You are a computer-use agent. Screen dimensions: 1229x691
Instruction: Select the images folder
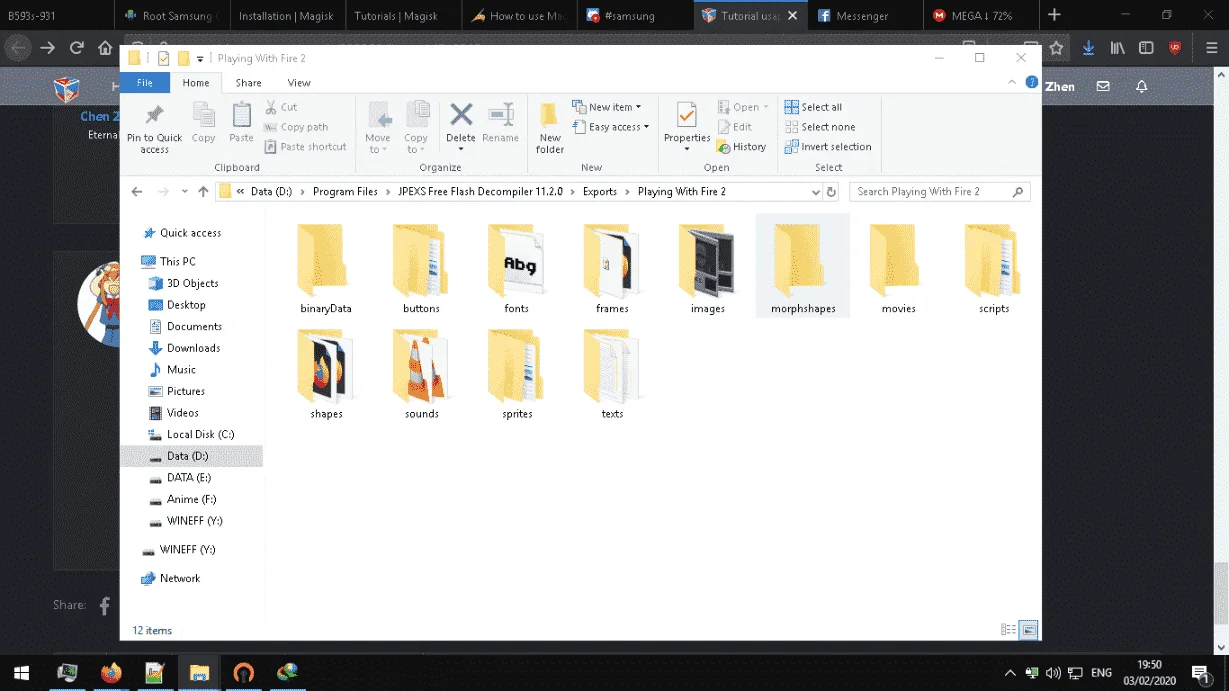(x=707, y=269)
